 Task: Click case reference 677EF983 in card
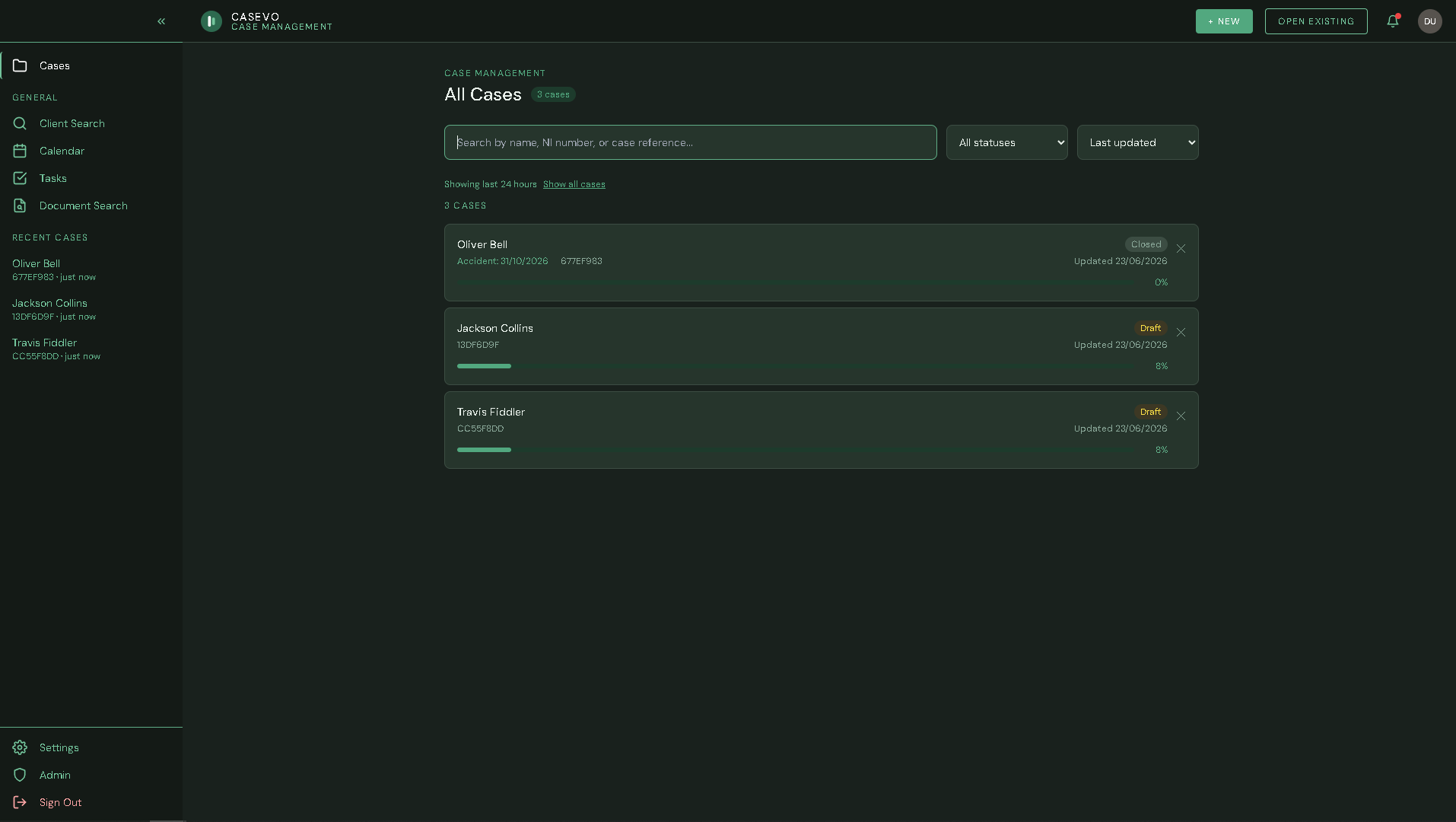pyautogui.click(x=581, y=261)
